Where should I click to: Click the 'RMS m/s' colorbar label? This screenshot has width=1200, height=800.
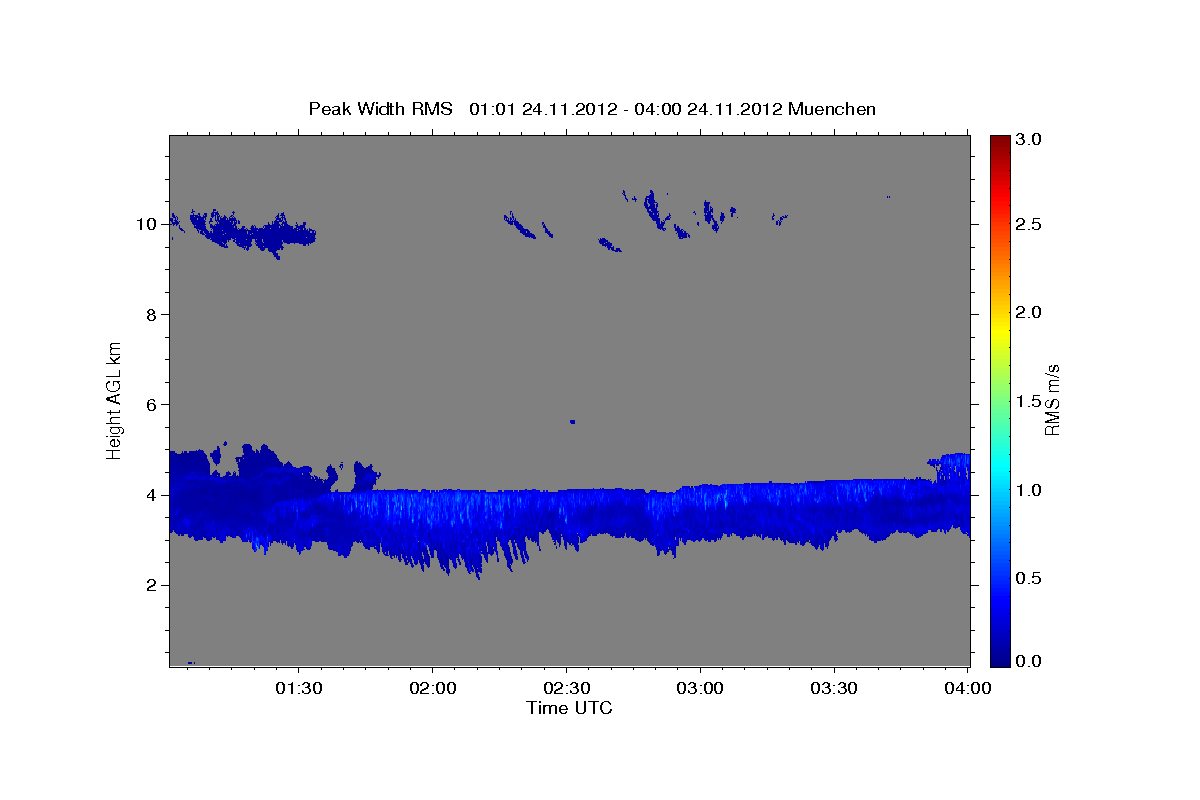click(1052, 400)
